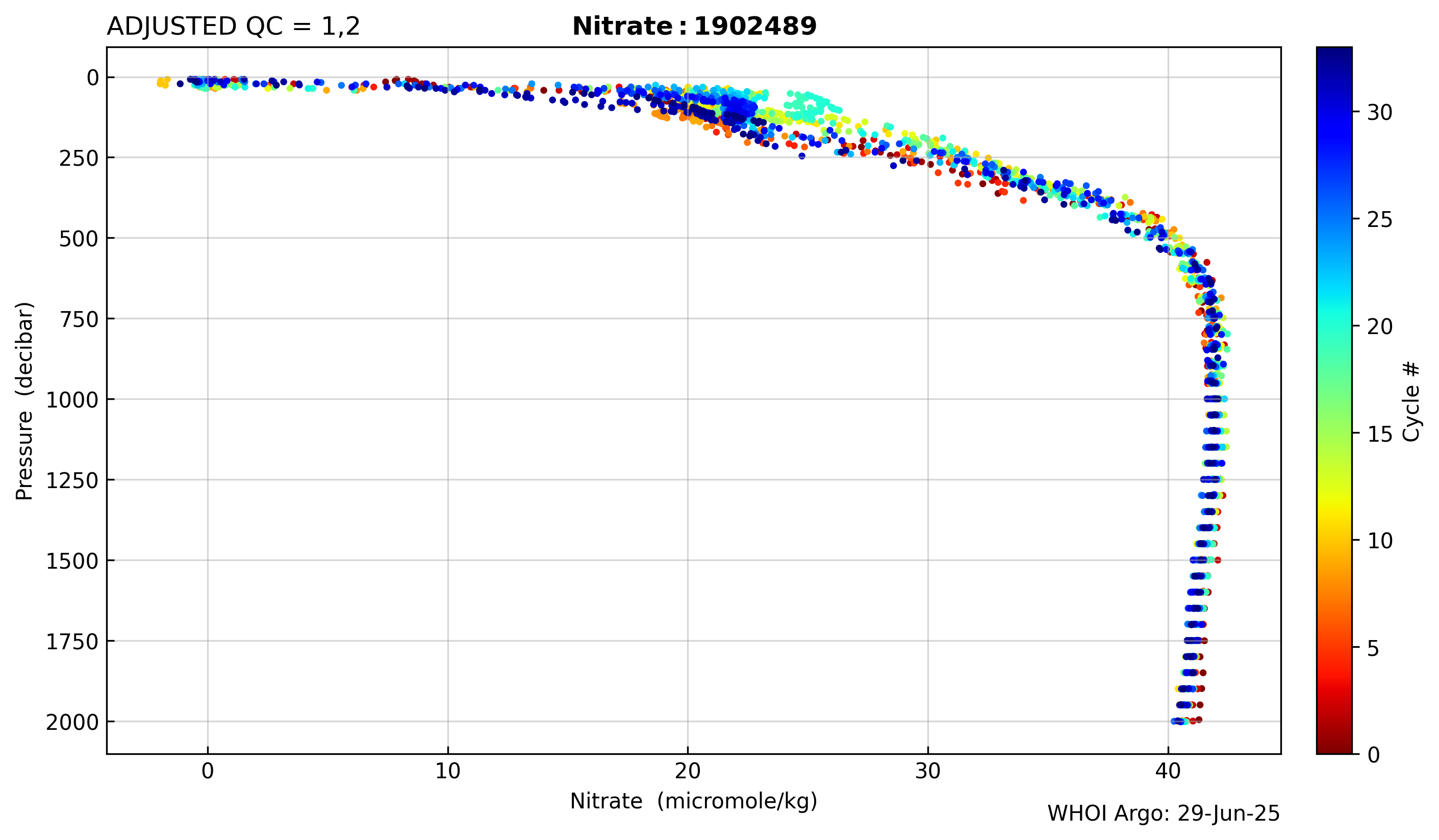Click the y-axis tick label '1250'

point(72,481)
